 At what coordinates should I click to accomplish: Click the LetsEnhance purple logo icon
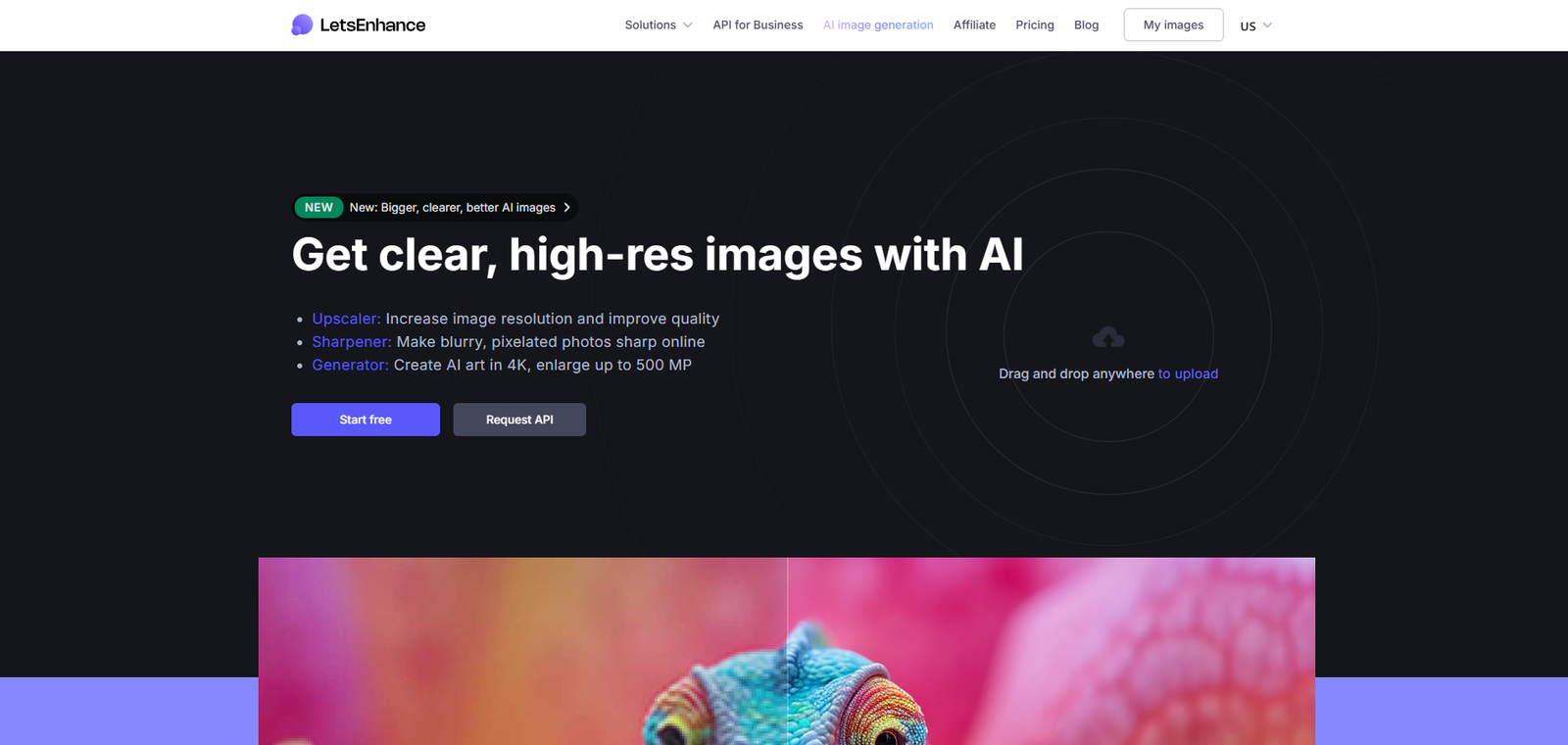[302, 25]
